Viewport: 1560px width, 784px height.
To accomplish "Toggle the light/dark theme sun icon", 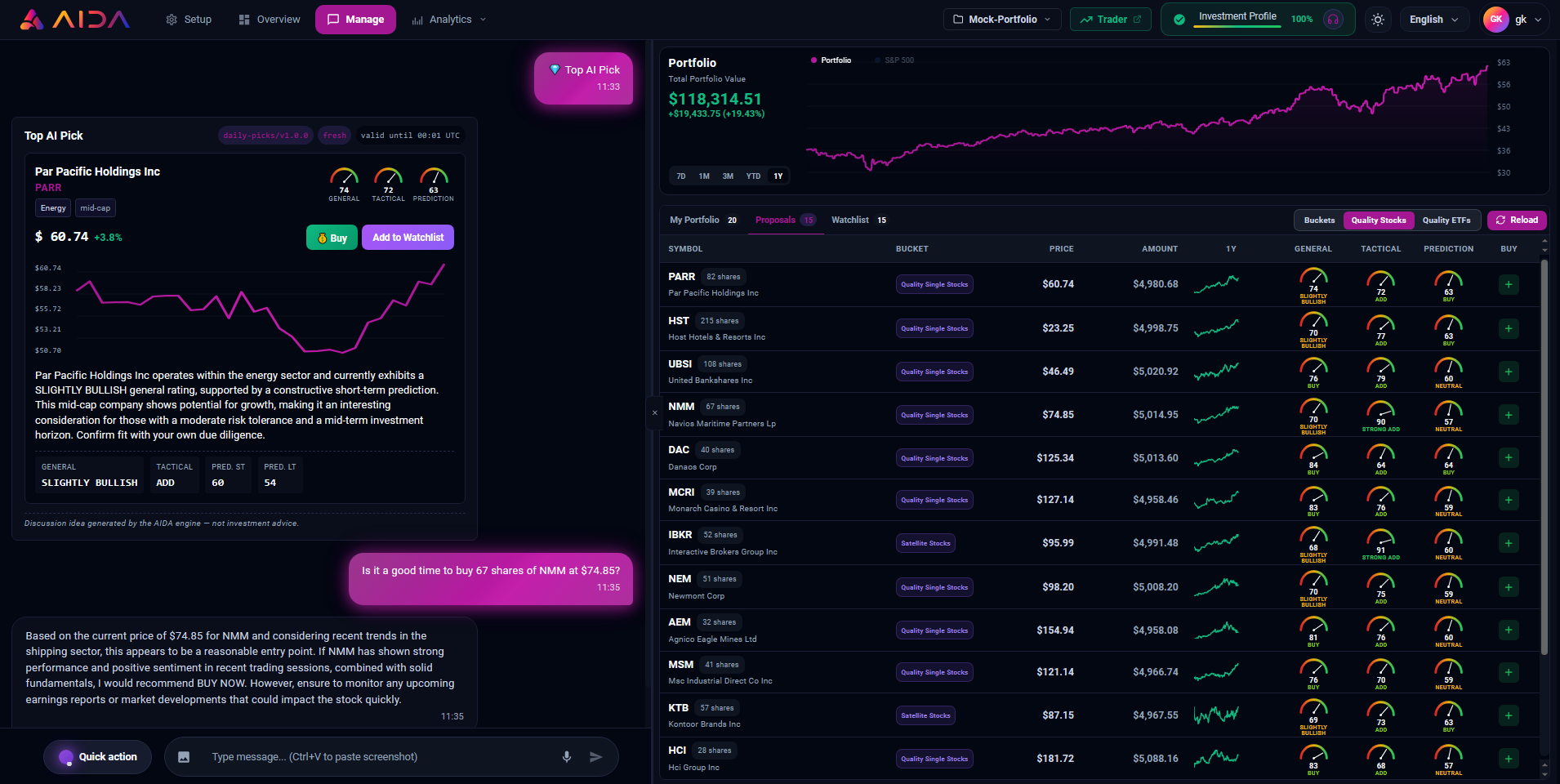I will (x=1378, y=20).
